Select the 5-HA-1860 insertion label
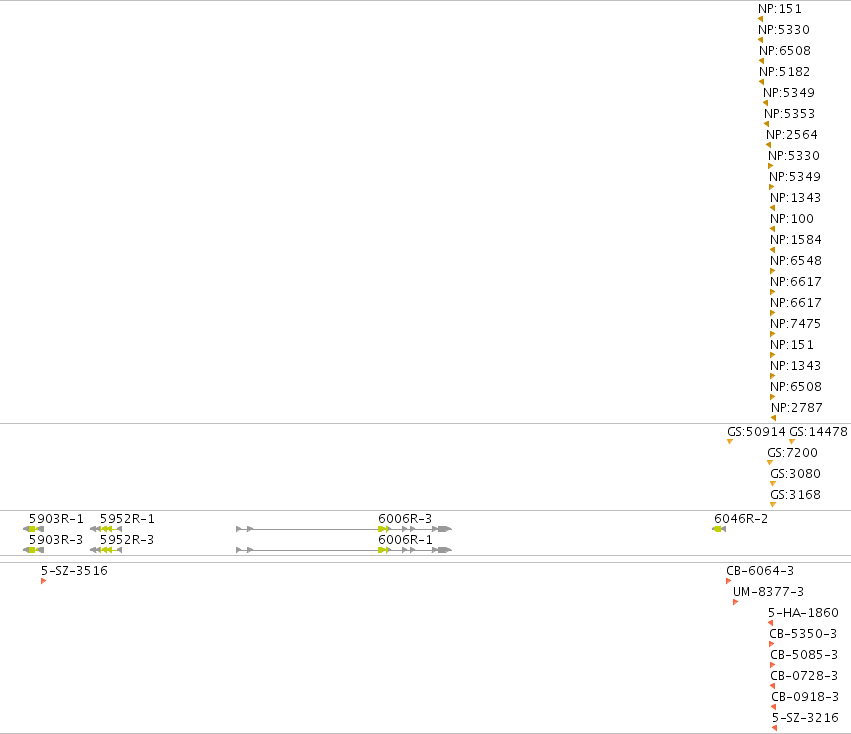This screenshot has height=734, width=851. 803,612
